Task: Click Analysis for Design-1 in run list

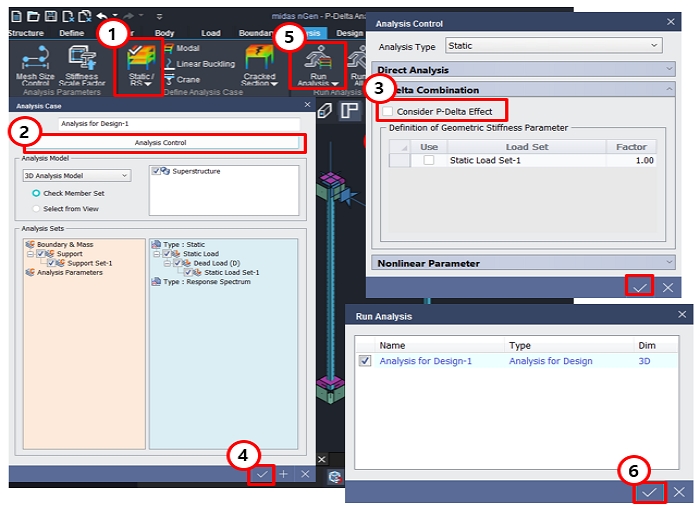Action: coord(426,360)
